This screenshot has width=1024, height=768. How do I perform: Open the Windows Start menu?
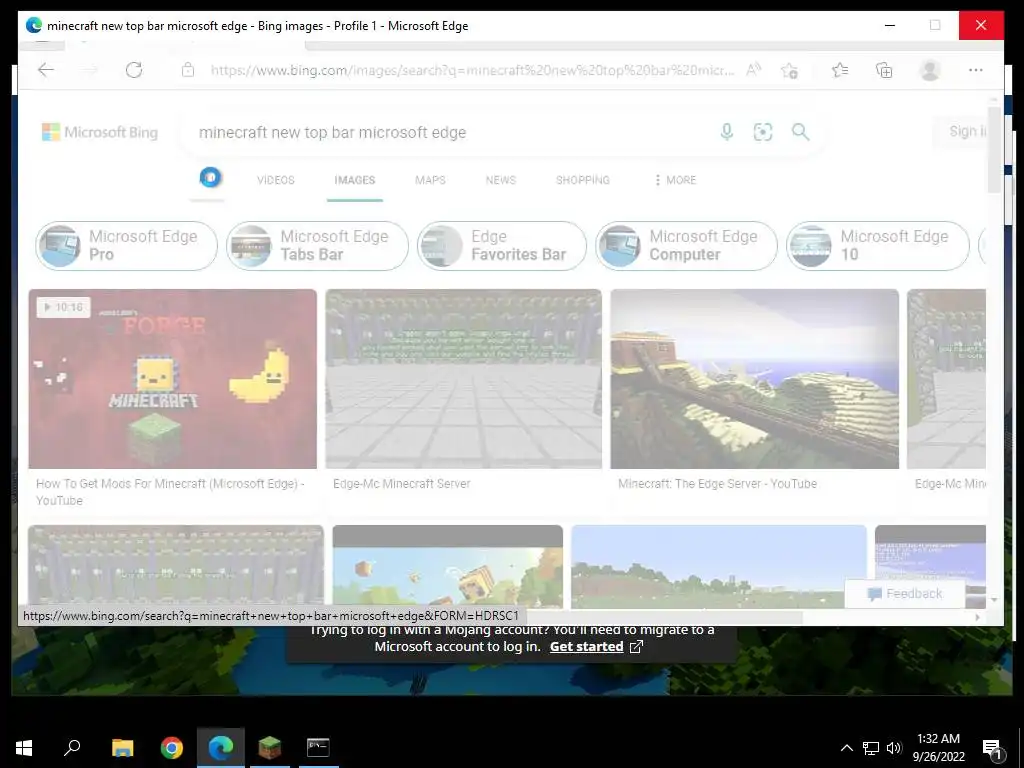(24, 748)
